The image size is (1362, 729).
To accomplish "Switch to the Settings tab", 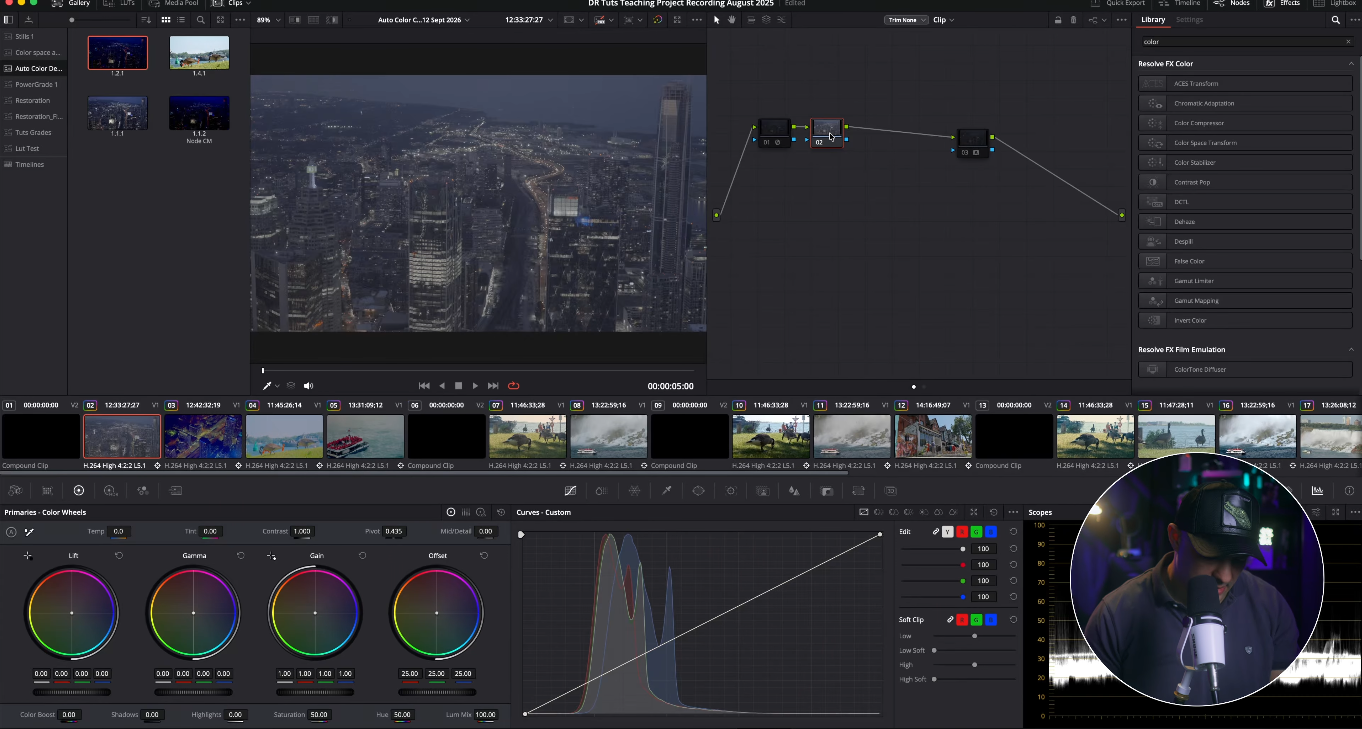I will point(1189,20).
